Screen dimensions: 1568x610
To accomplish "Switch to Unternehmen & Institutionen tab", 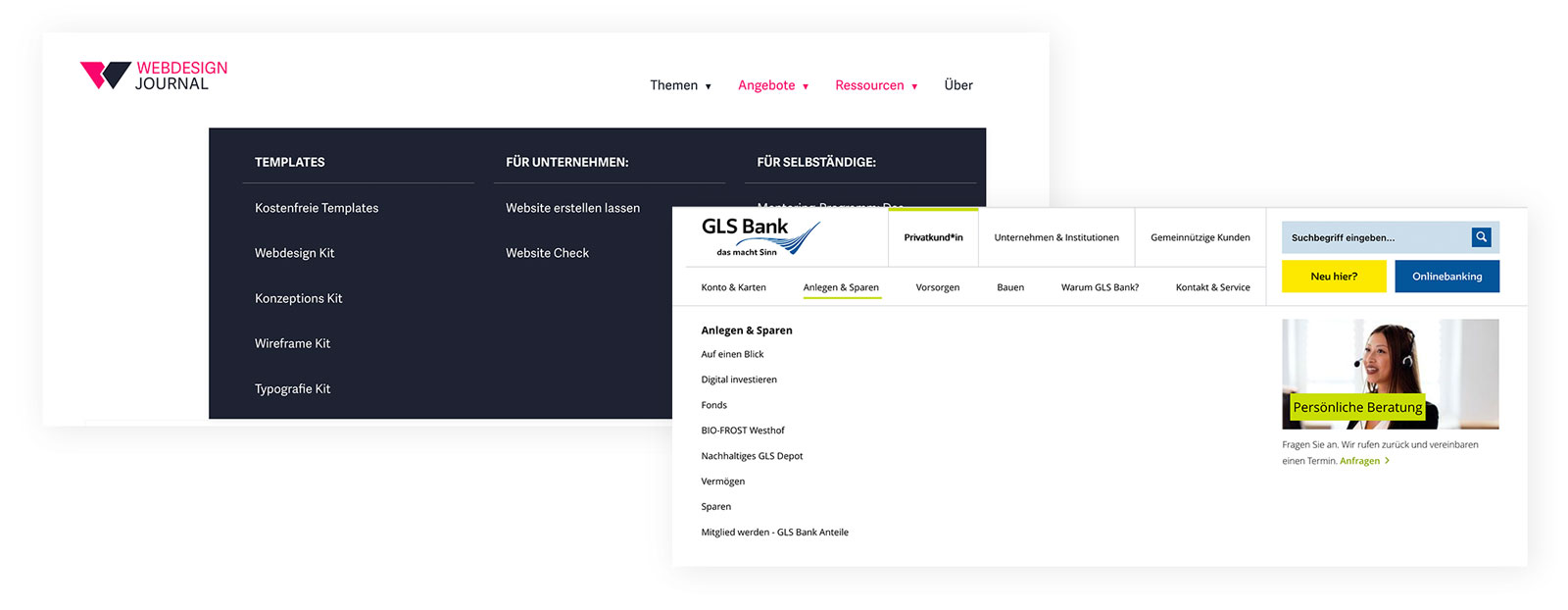I will pyautogui.click(x=1056, y=237).
